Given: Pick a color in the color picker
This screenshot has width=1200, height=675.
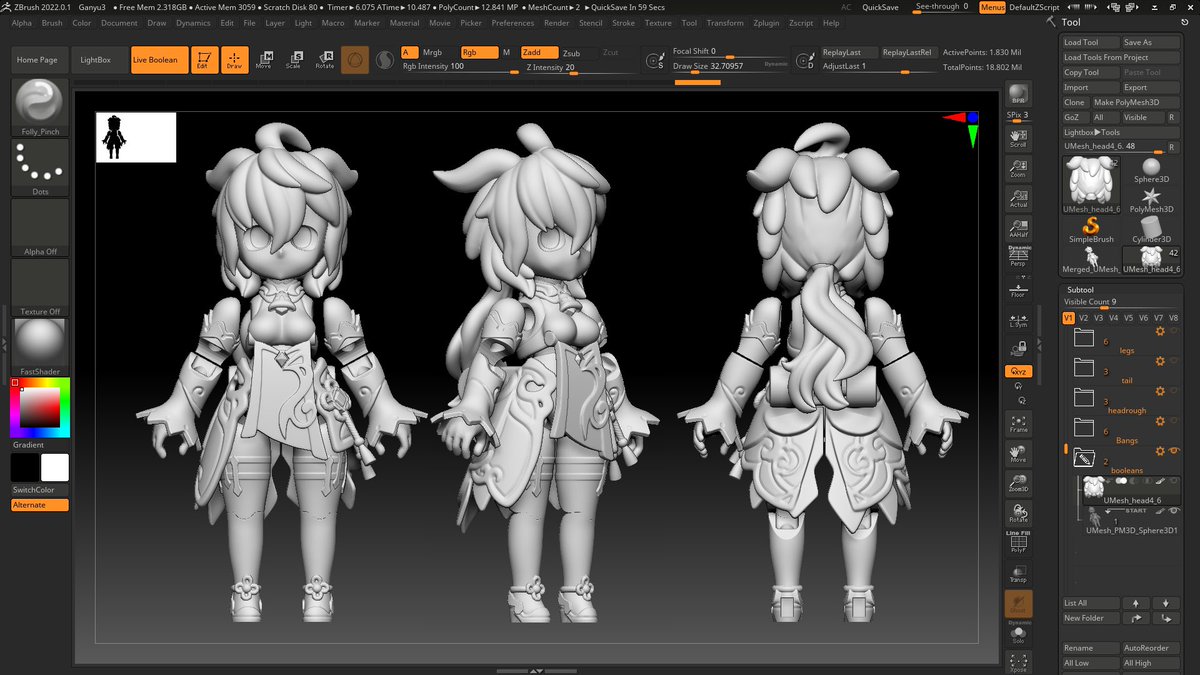Looking at the screenshot, I should point(40,408).
